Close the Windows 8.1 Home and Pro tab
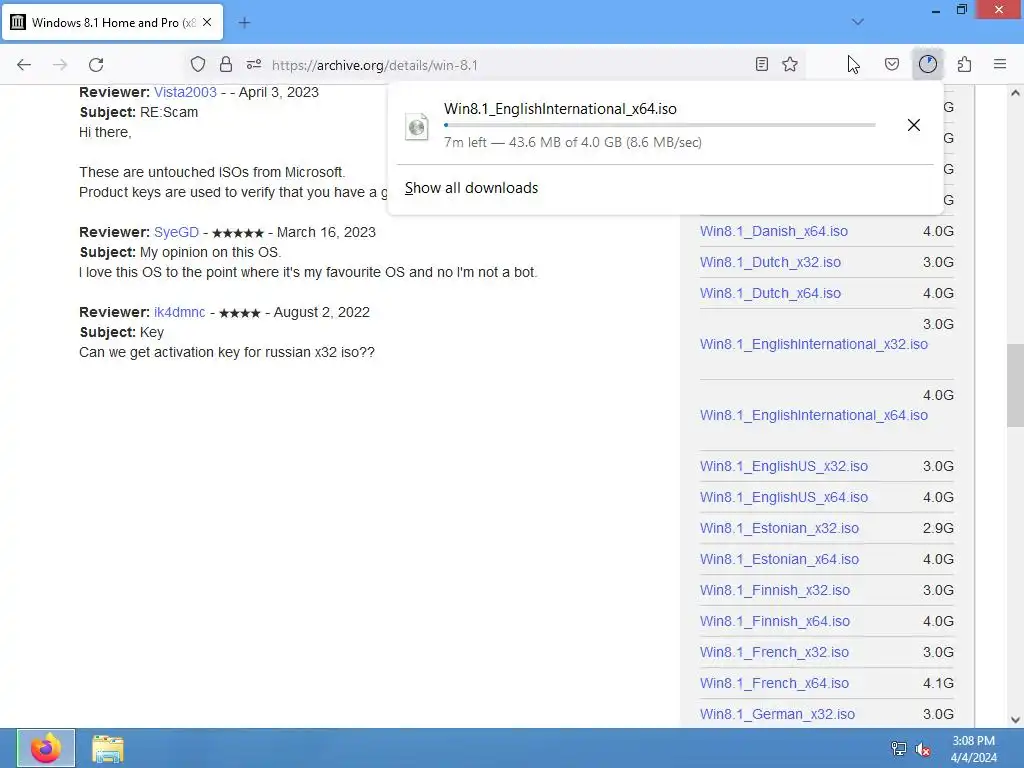This screenshot has width=1024, height=768. 207,22
